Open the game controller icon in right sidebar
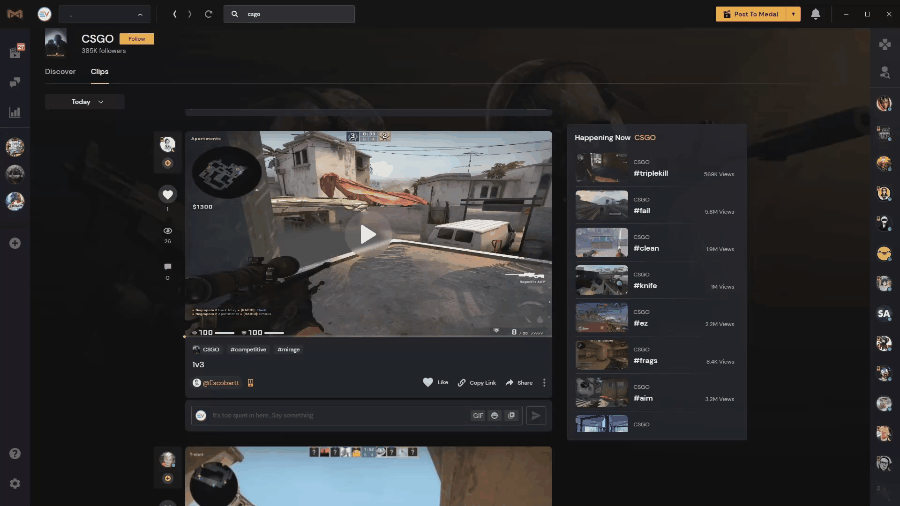 click(885, 44)
